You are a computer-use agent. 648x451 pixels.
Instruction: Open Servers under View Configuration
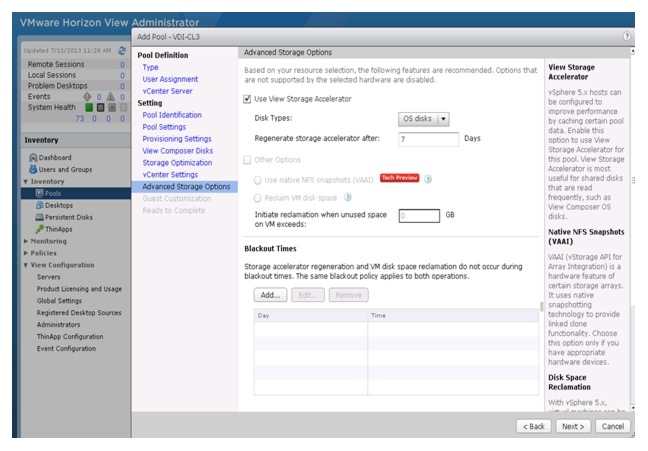point(48,277)
